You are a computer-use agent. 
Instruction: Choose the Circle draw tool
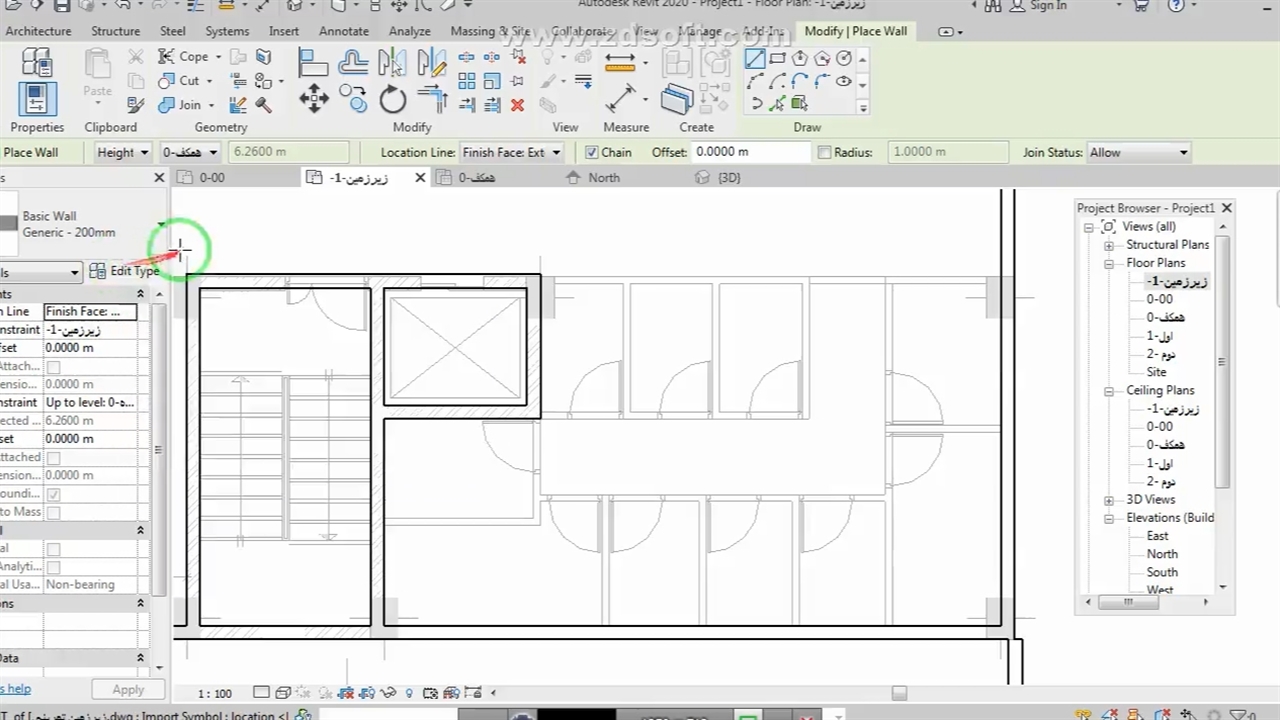pos(844,58)
